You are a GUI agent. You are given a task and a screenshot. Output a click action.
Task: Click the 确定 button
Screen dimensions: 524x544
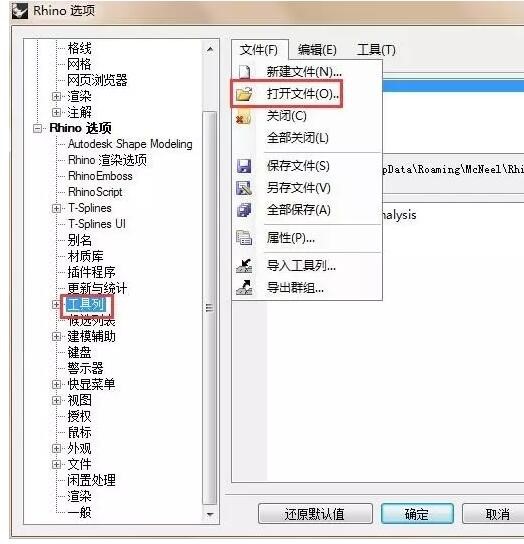(x=417, y=514)
